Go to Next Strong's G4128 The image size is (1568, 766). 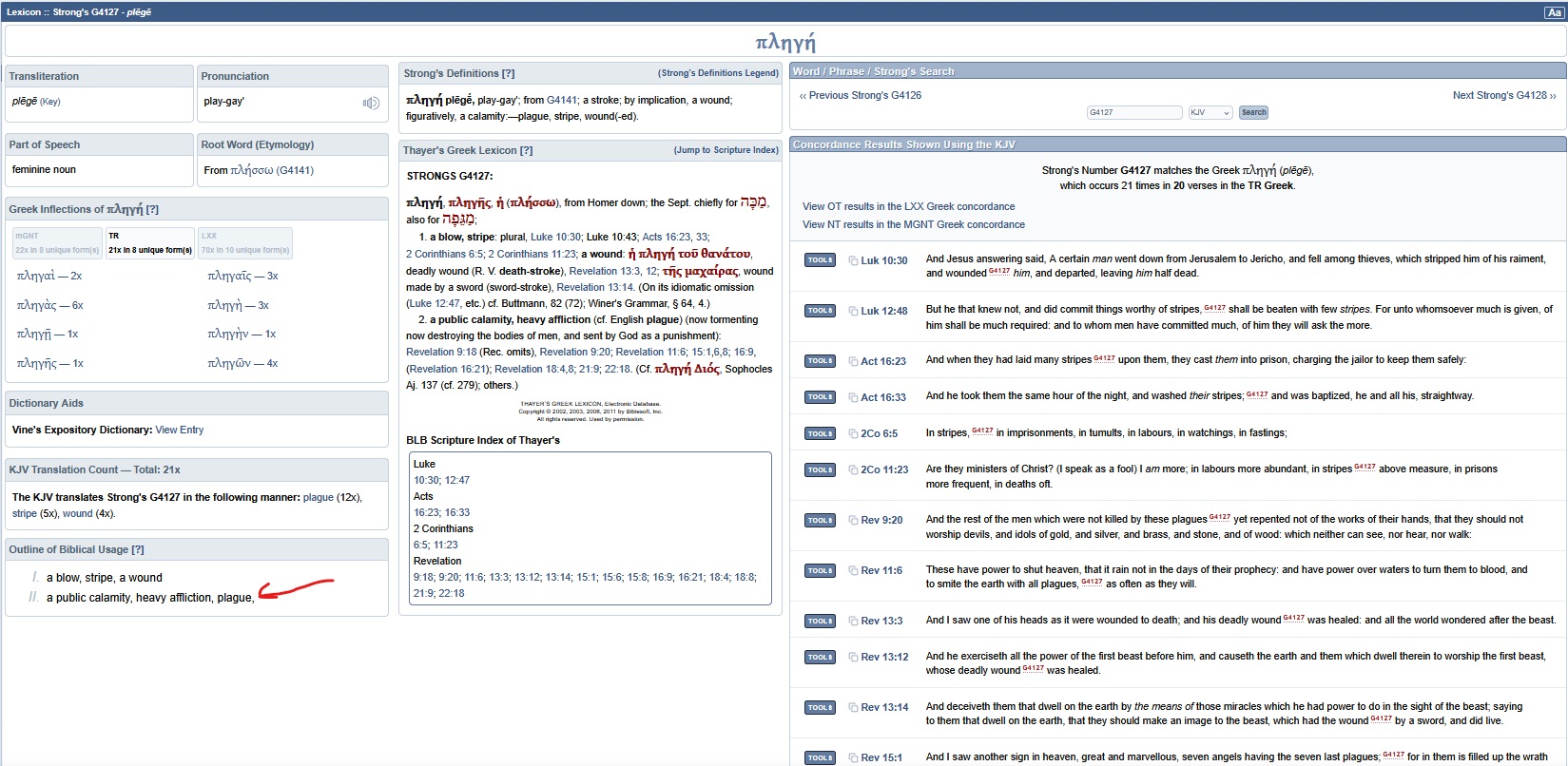click(1504, 95)
